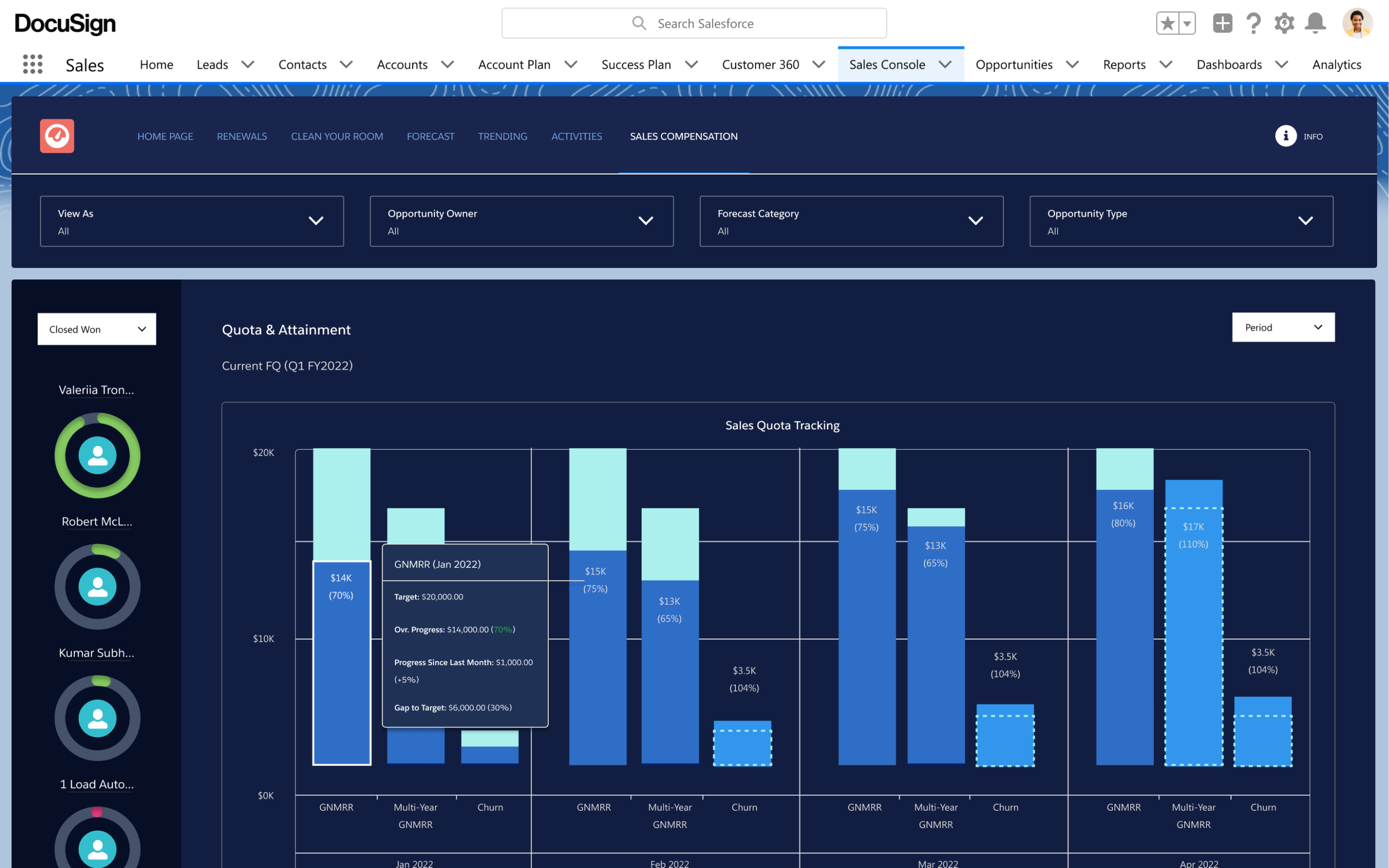Click the red dashboard logo icon
1389x868 pixels.
(x=57, y=136)
